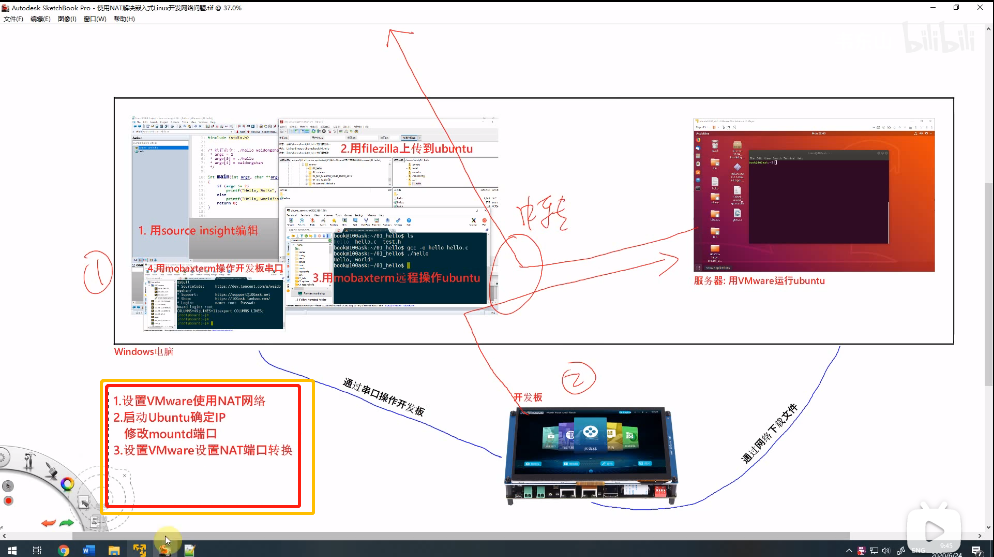This screenshot has width=994, height=557.
Task: Click the gray current brush button
Action: [x=8, y=486]
